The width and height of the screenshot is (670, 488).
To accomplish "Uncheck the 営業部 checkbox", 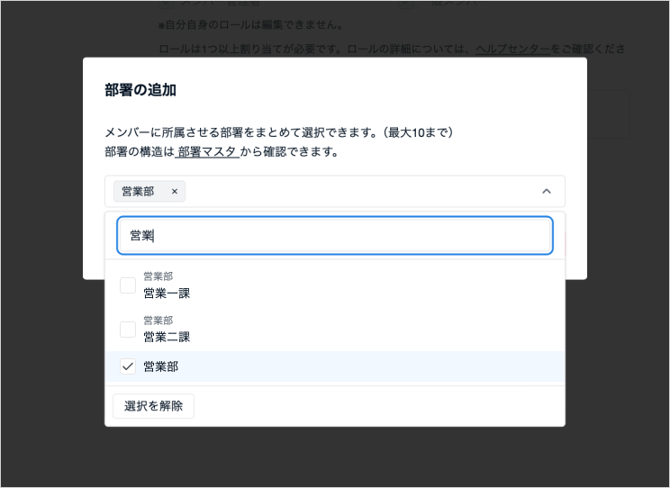I will [x=128, y=367].
